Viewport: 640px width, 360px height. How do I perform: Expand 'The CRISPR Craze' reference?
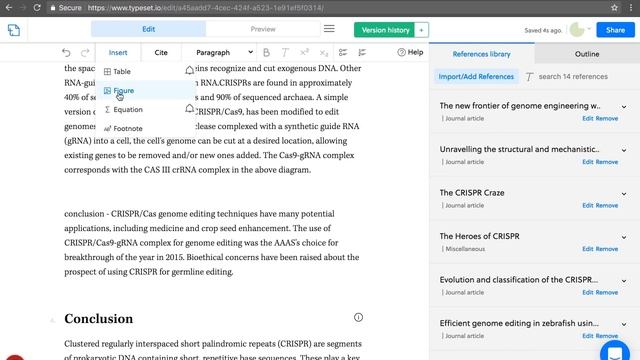(x=624, y=193)
